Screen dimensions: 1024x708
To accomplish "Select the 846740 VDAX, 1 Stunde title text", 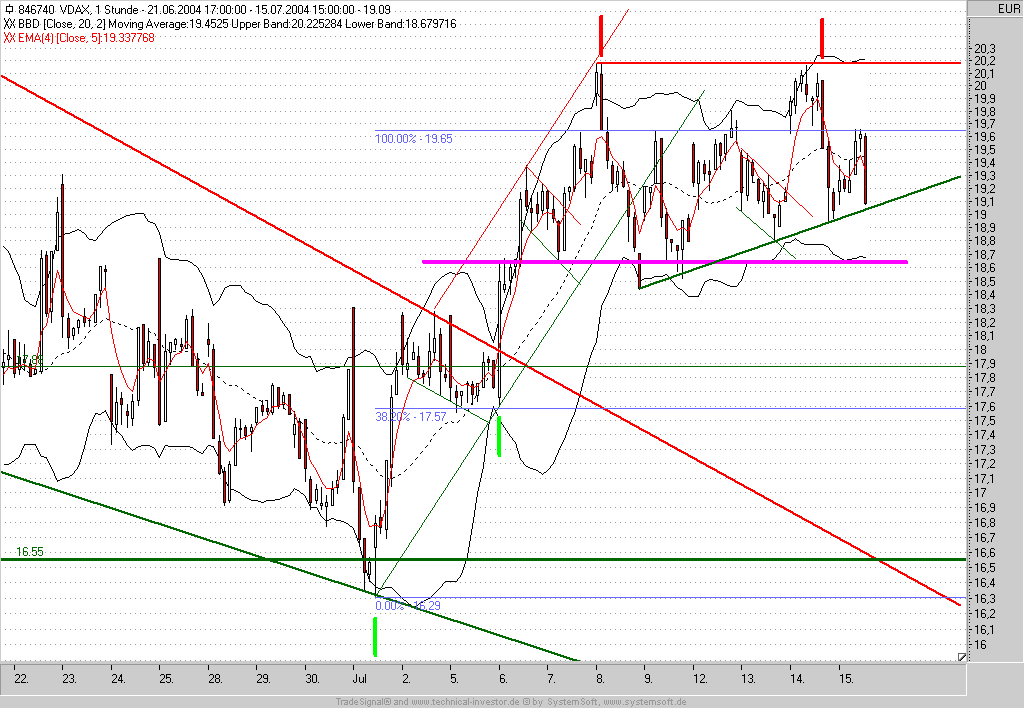I will (x=78, y=10).
